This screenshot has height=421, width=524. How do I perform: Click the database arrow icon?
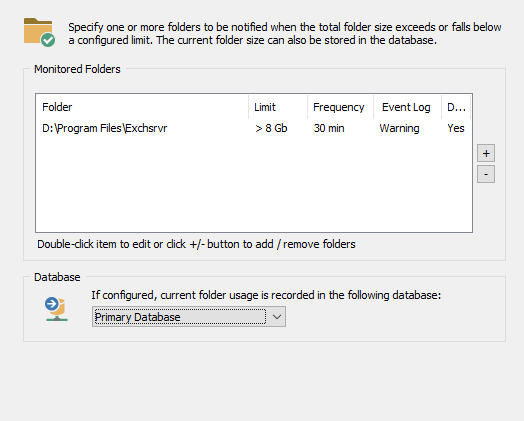click(56, 309)
